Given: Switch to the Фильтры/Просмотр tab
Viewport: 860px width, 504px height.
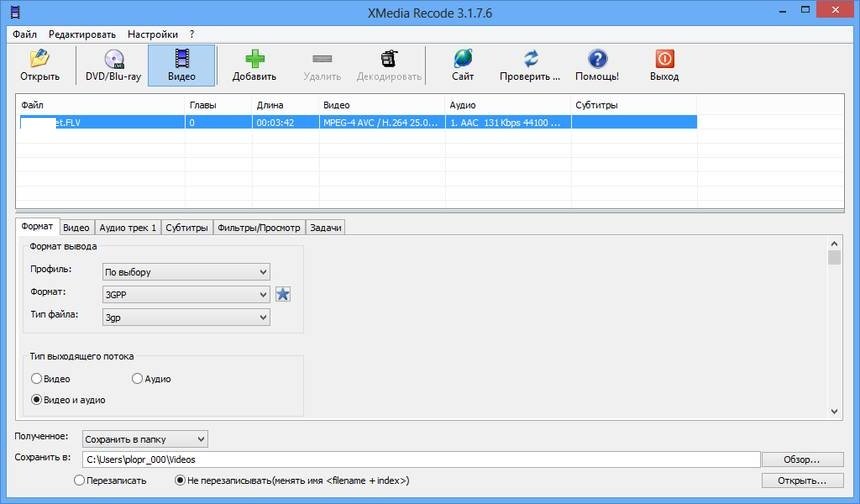Looking at the screenshot, I should pos(258,227).
